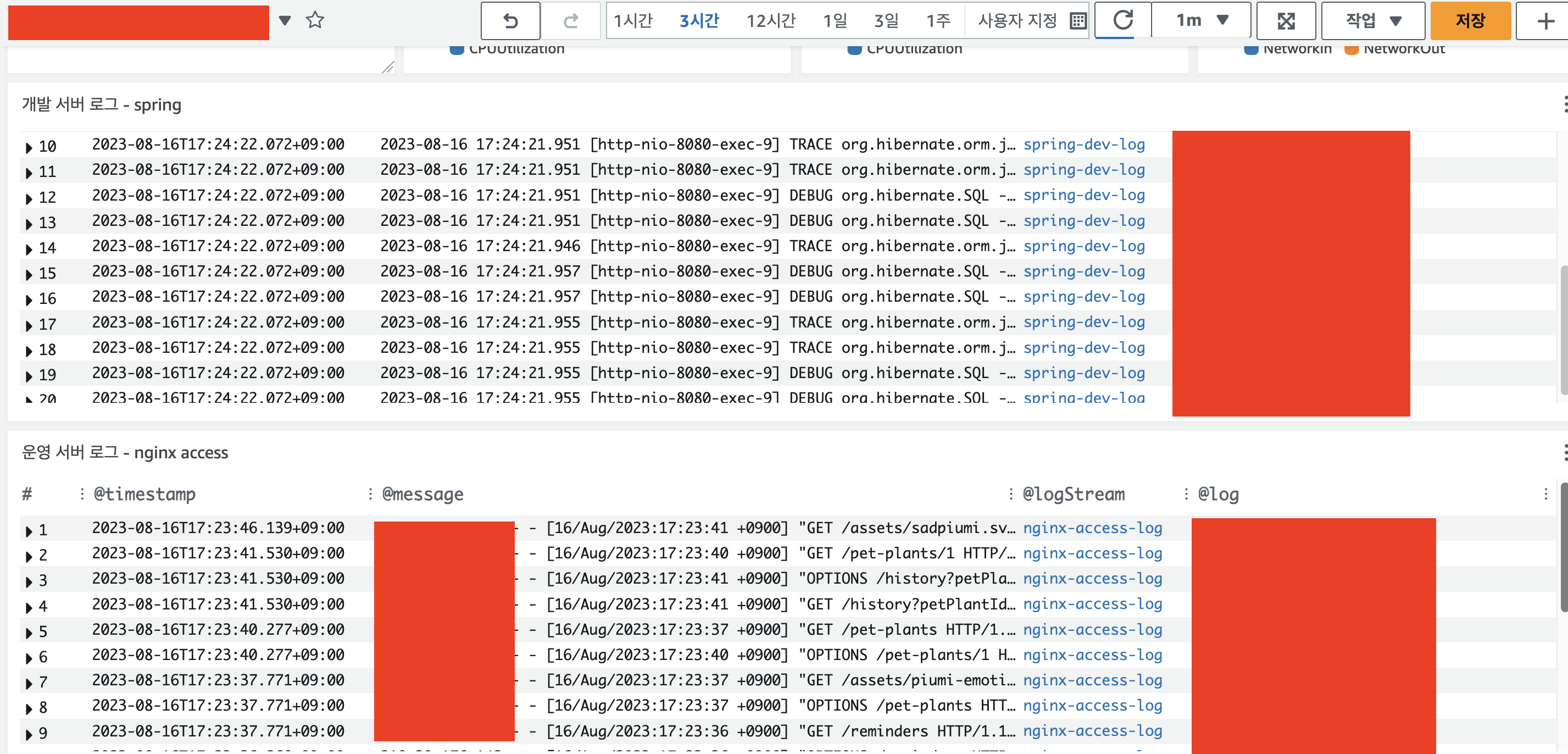The width and height of the screenshot is (1568, 754).
Task: Click the NetworkOut orange legend swatch
Action: tap(1352, 50)
